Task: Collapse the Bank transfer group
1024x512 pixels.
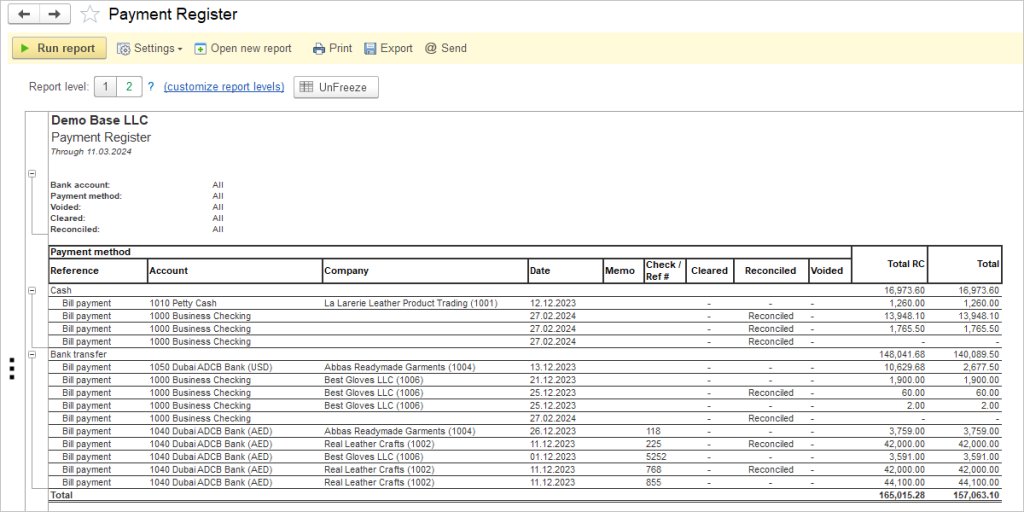Action: (33, 354)
